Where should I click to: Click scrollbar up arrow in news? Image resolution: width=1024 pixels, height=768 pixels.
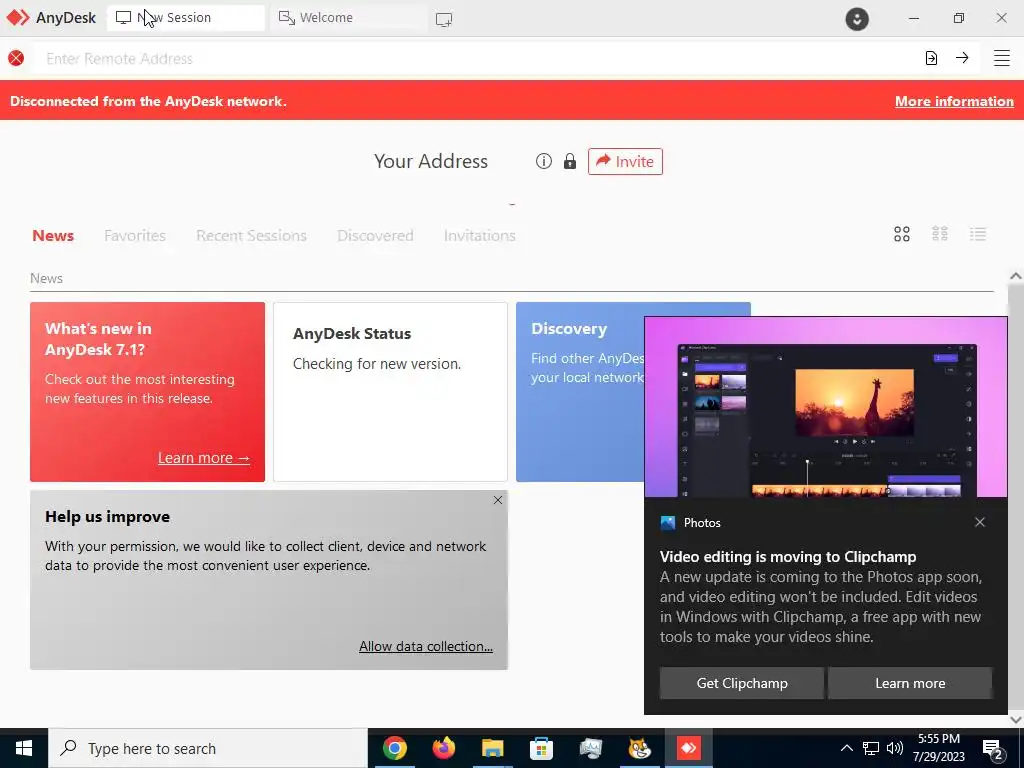(1016, 276)
